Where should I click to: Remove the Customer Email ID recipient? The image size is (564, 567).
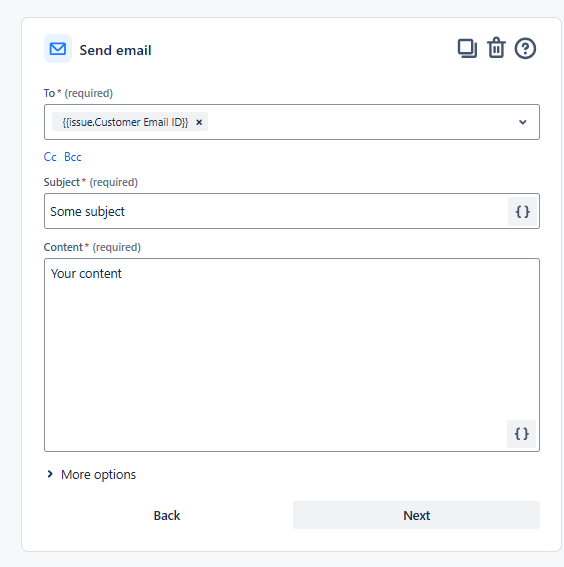[x=199, y=122]
